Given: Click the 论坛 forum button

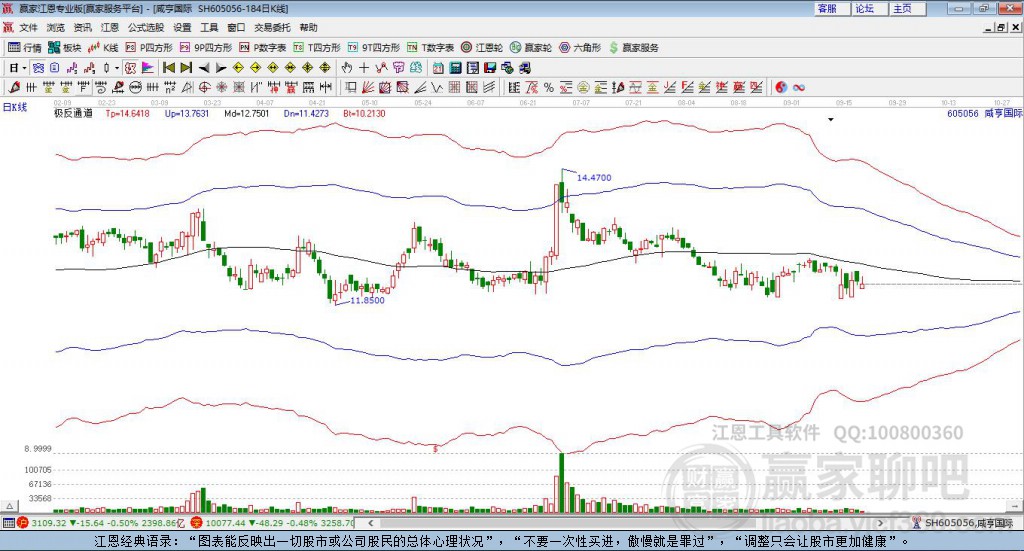Looking at the screenshot, I should point(865,8).
